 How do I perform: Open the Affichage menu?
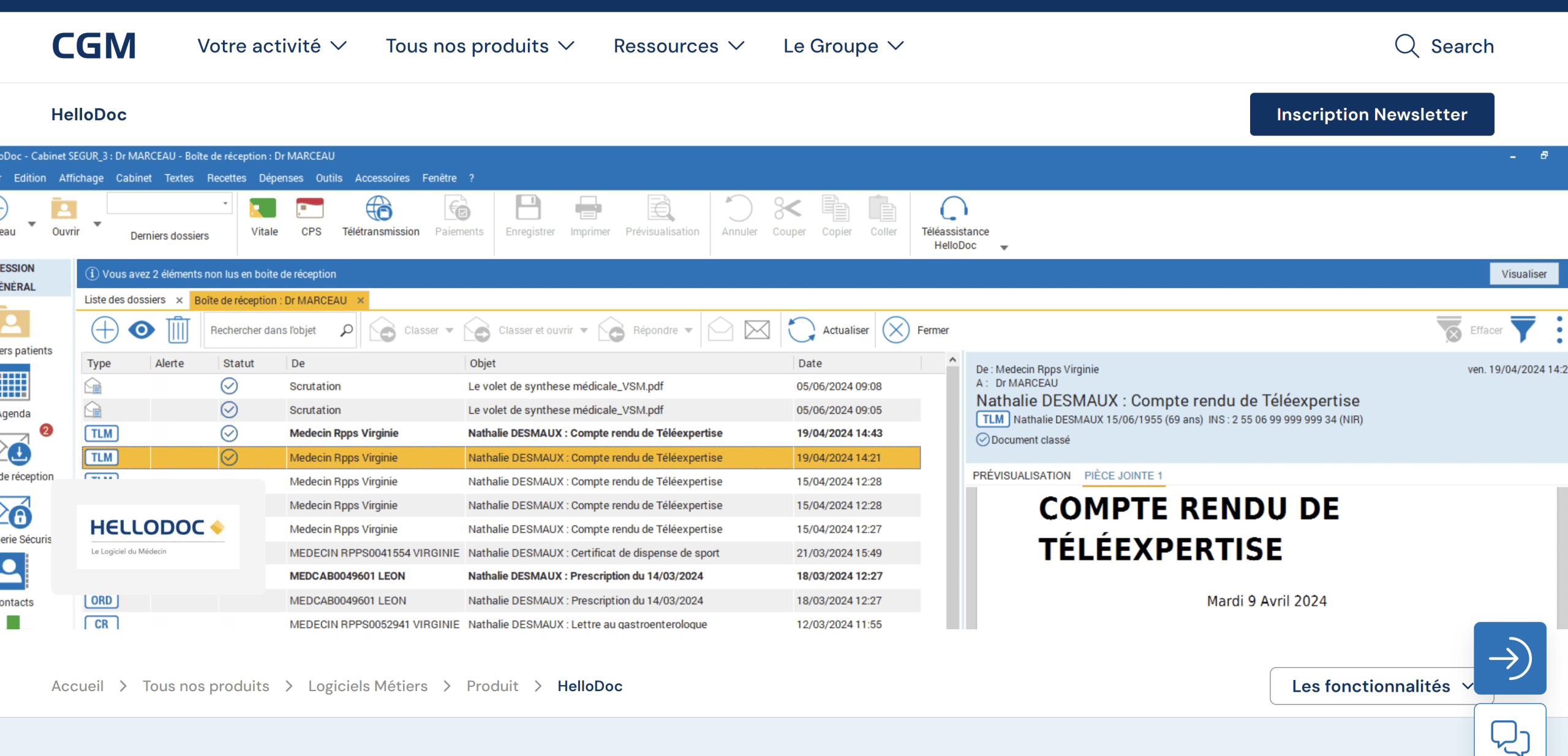click(x=81, y=178)
